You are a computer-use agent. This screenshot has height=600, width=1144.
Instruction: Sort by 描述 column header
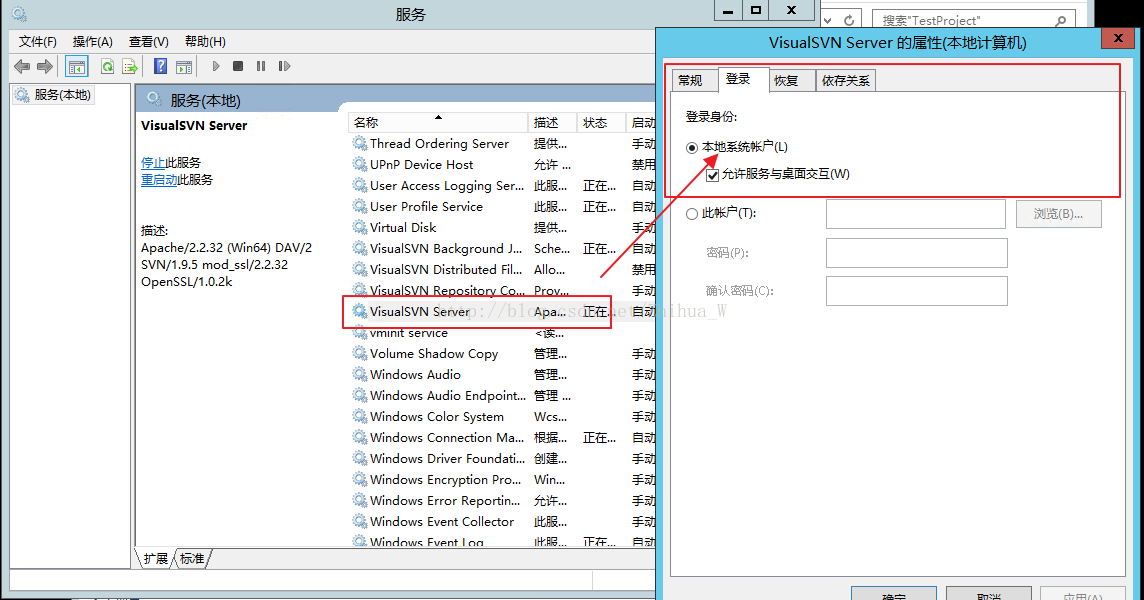tap(552, 122)
